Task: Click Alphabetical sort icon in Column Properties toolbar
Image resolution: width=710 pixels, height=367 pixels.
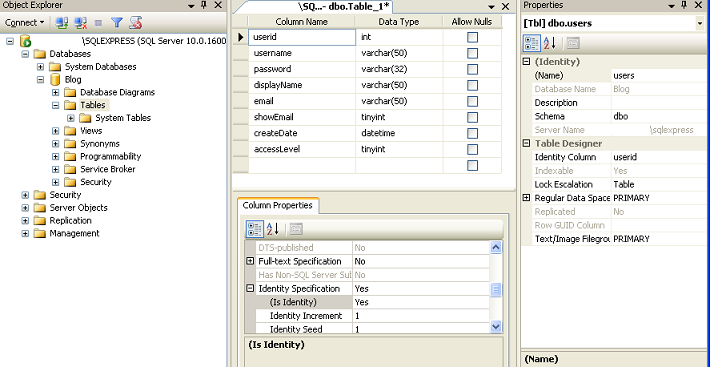Action: [272, 229]
